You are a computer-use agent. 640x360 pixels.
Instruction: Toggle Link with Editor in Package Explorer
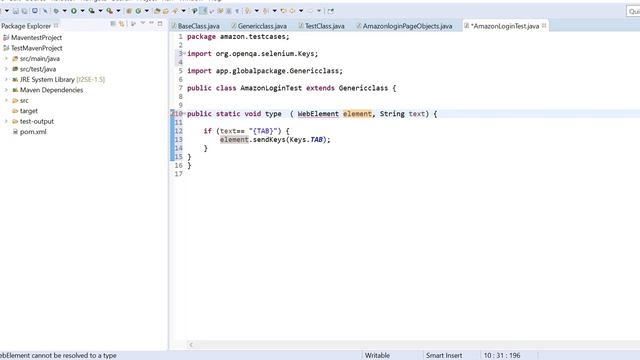tap(122, 24)
